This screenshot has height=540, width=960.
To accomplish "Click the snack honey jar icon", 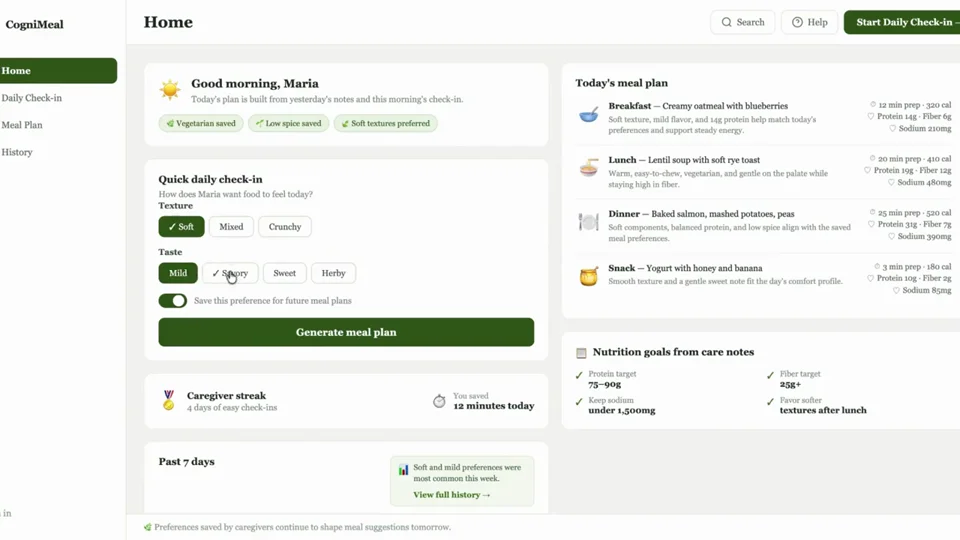I will [x=588, y=277].
